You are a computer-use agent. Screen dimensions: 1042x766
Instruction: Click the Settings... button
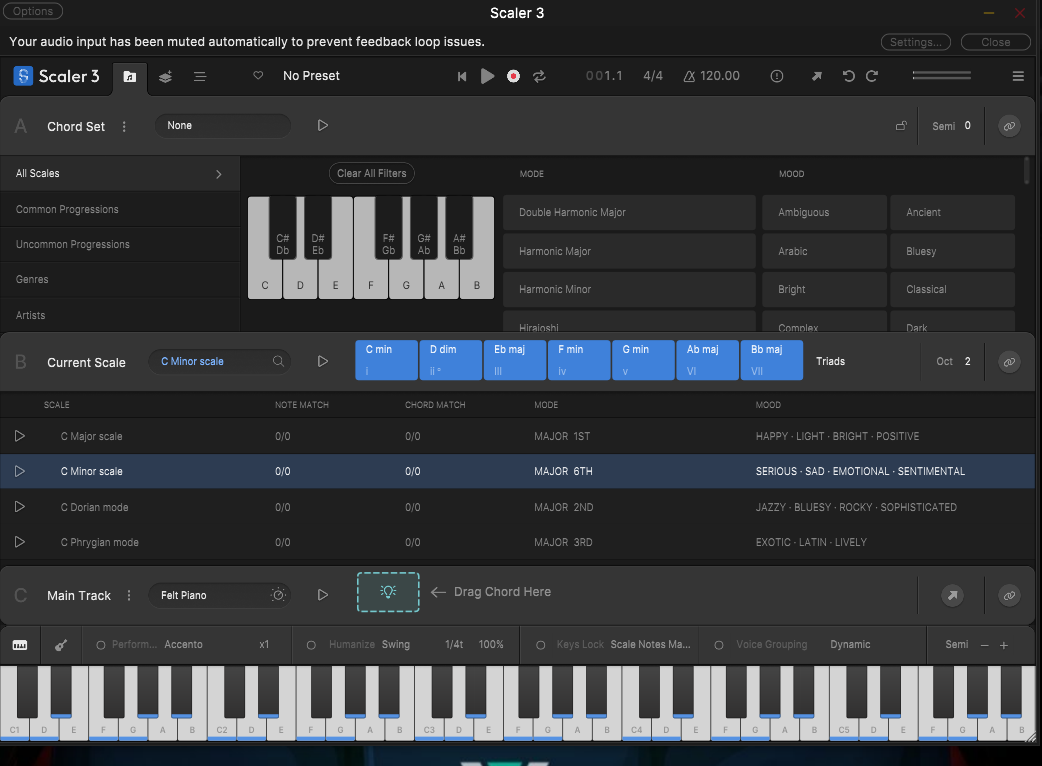point(916,42)
